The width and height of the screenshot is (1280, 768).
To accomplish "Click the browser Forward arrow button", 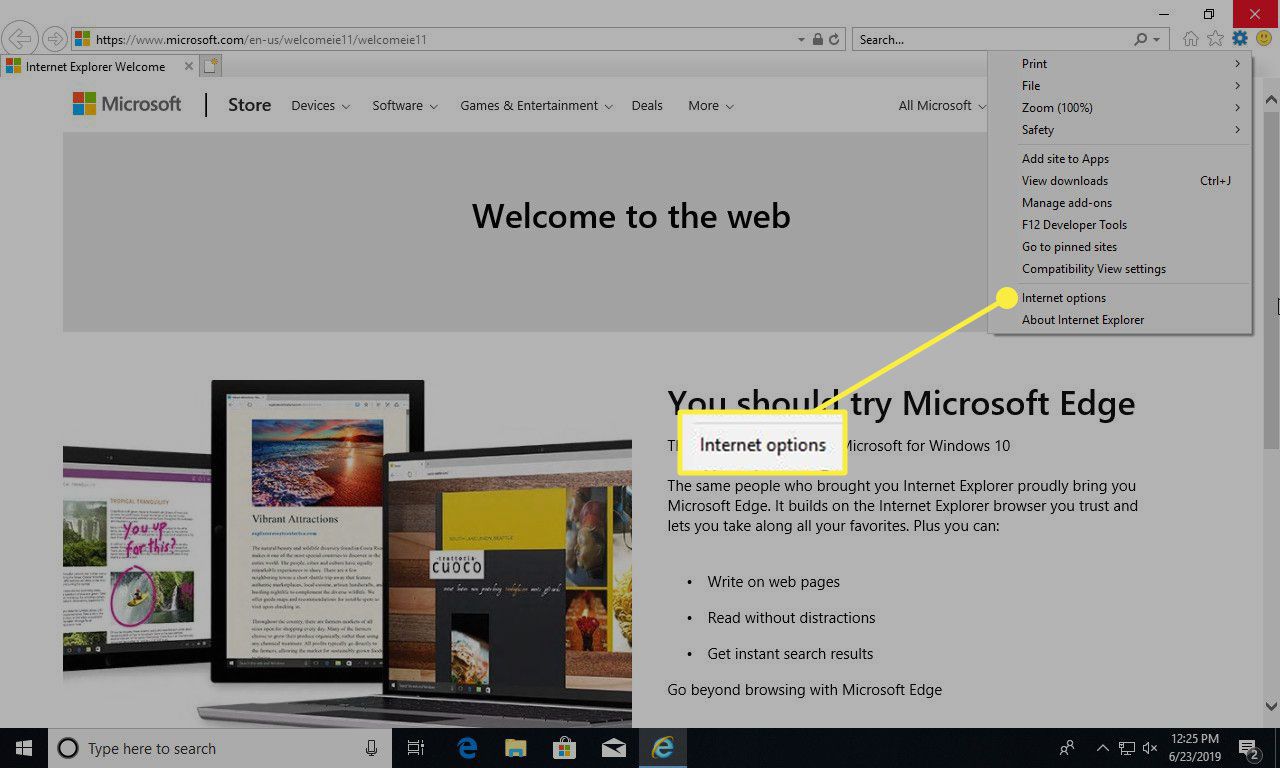I will tap(55, 39).
